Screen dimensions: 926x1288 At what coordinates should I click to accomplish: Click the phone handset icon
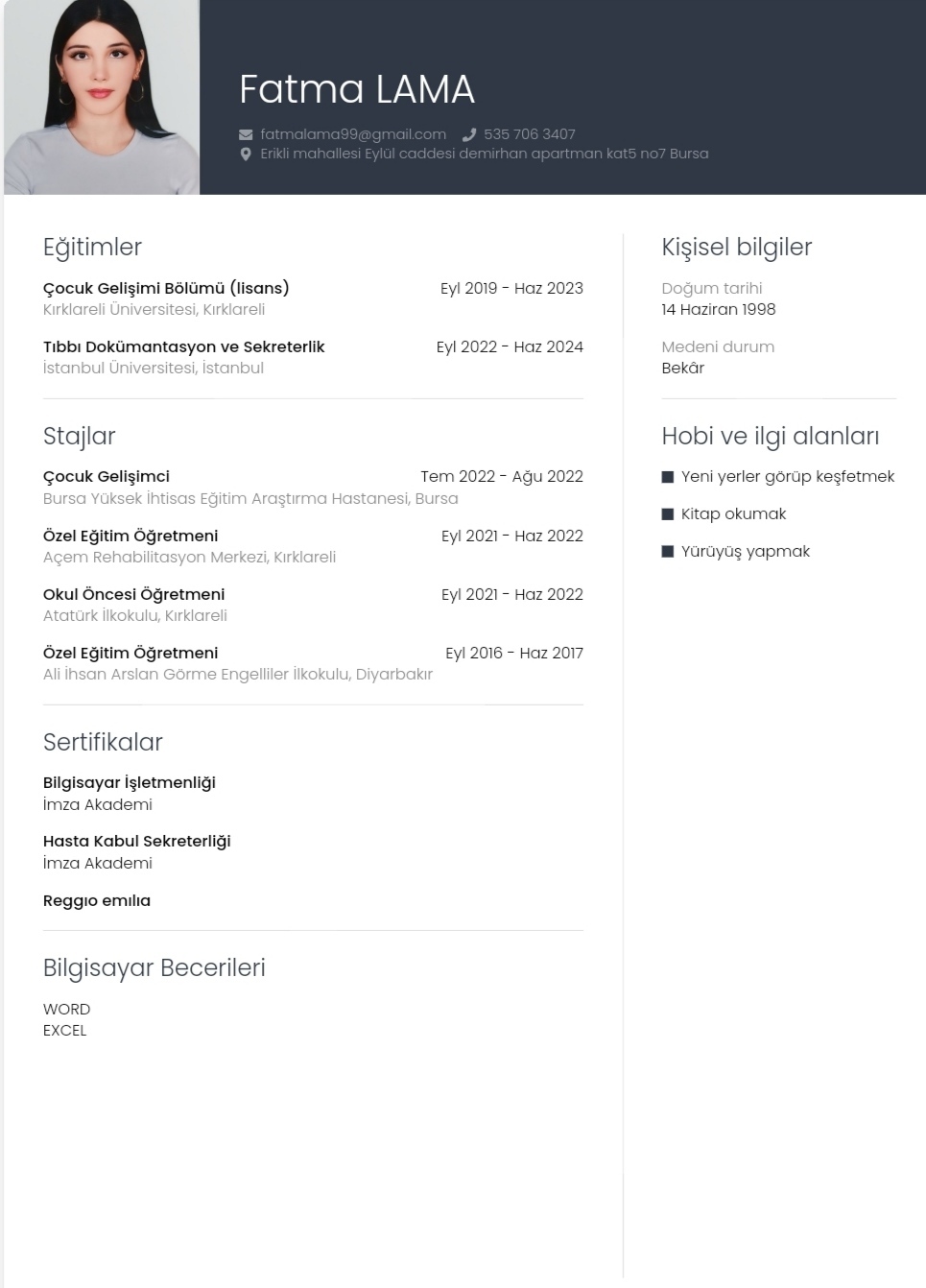(x=469, y=134)
